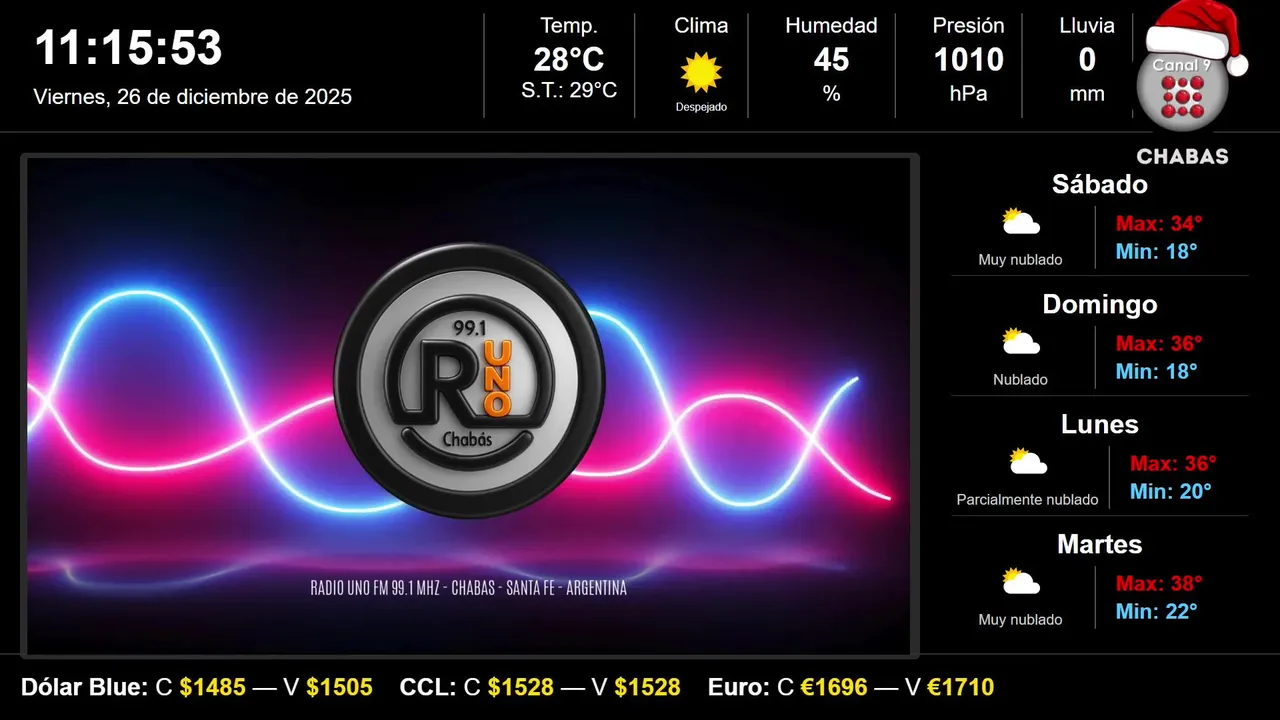Viewport: 1280px width, 720px height.
Task: Click the Martes forecast heading
Action: point(1100,544)
